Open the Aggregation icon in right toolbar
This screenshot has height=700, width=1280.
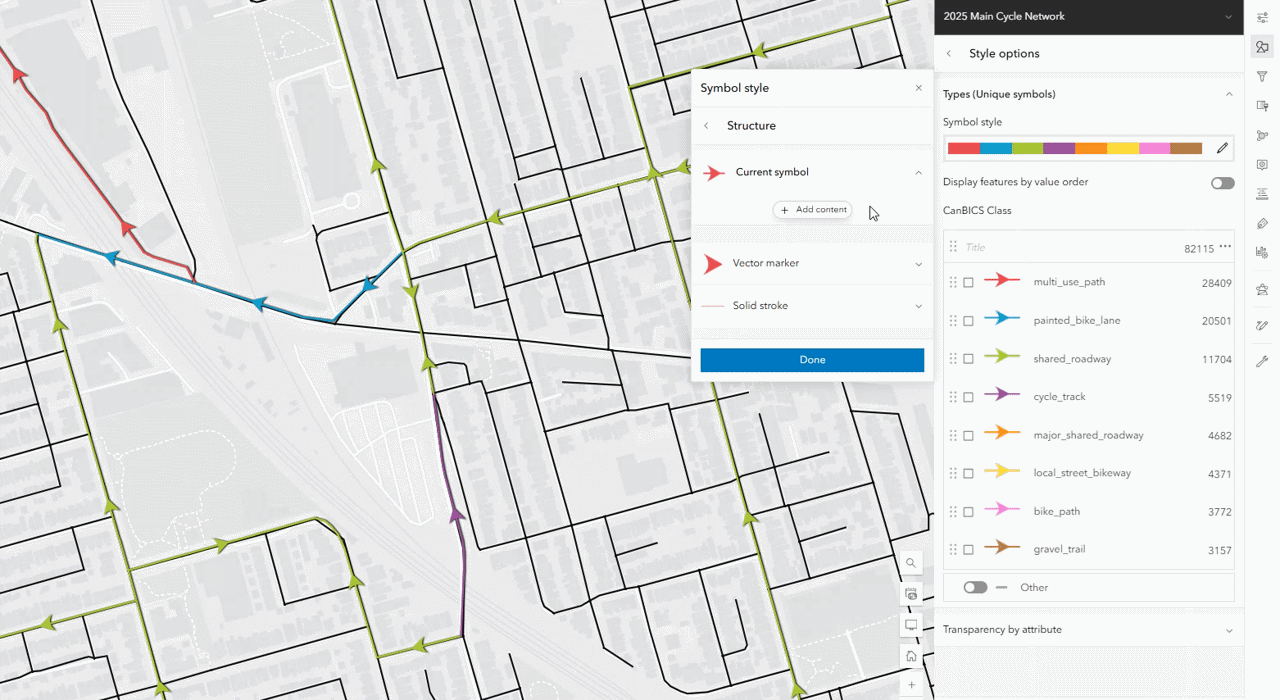tap(1262, 135)
